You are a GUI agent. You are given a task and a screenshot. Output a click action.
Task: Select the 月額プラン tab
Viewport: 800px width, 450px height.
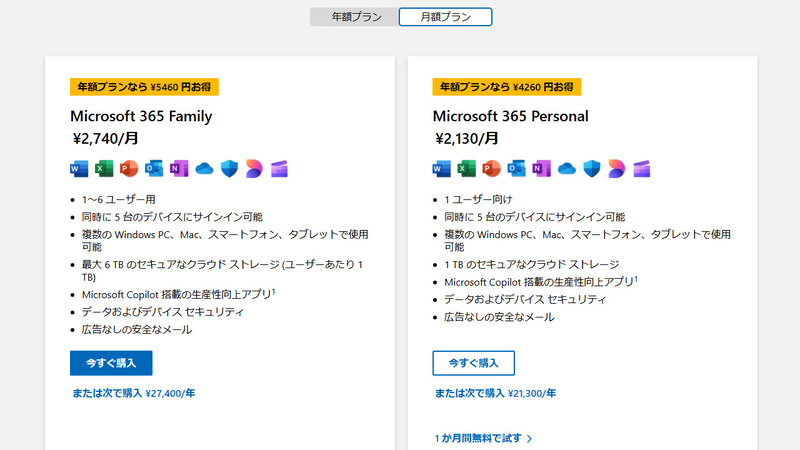click(445, 17)
